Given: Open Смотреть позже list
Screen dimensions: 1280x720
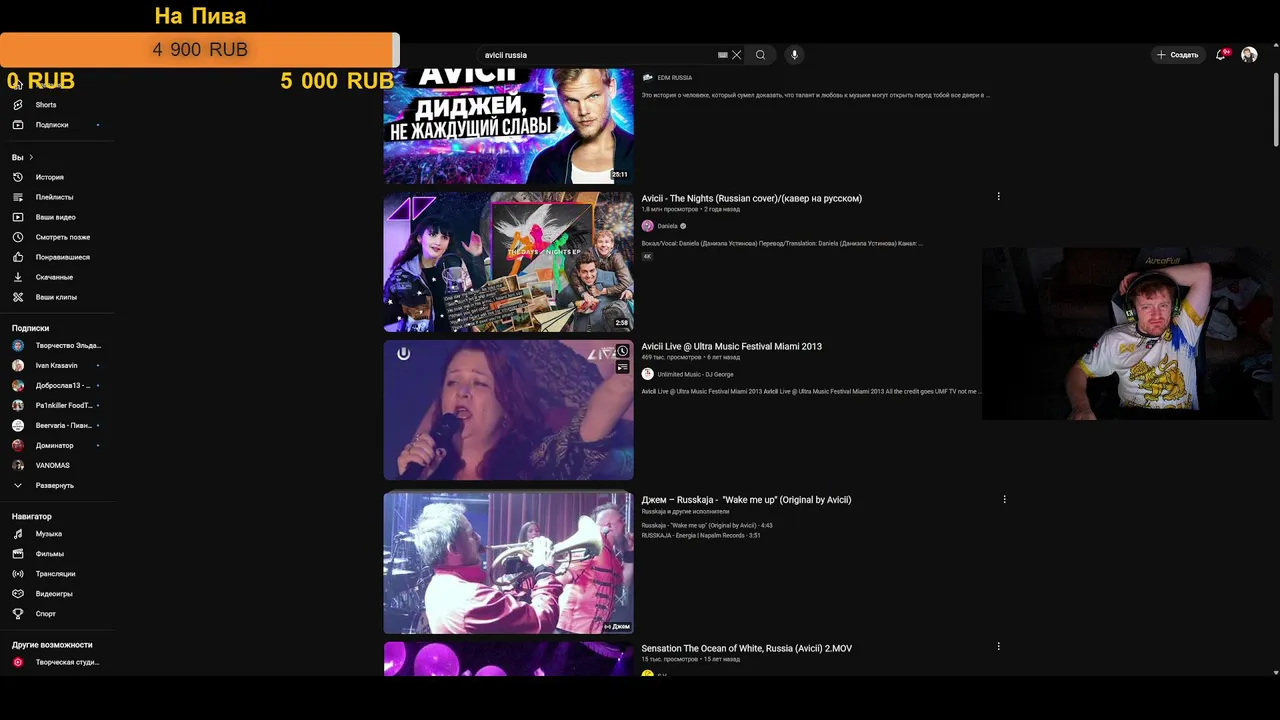Looking at the screenshot, I should tap(62, 237).
